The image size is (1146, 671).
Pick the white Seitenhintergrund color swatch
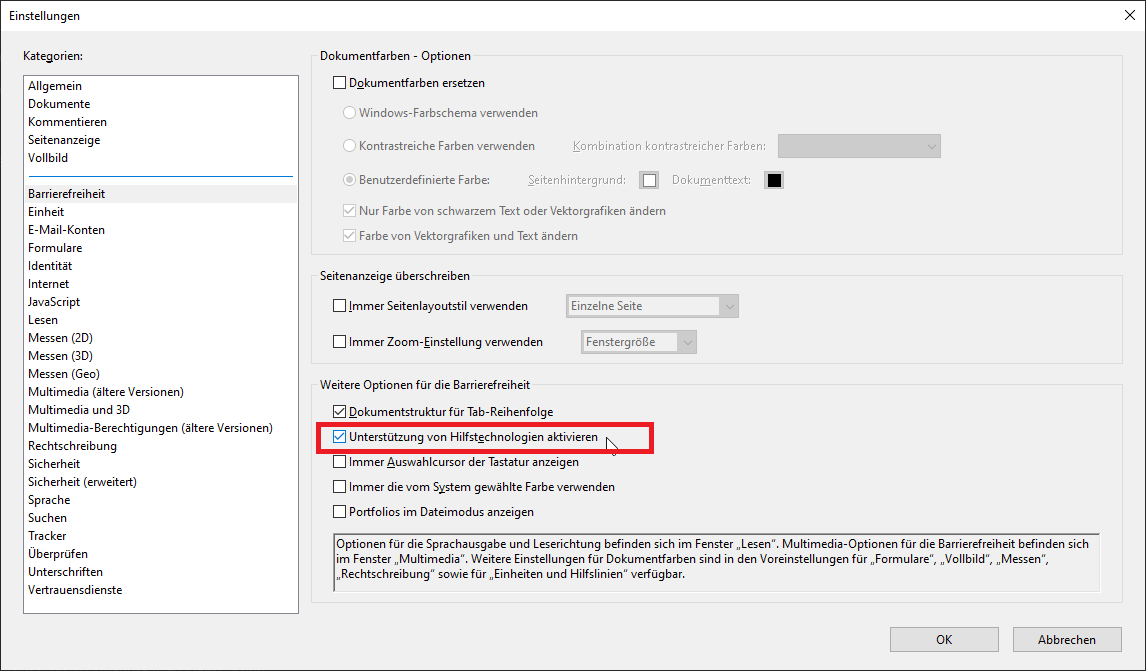click(x=650, y=181)
